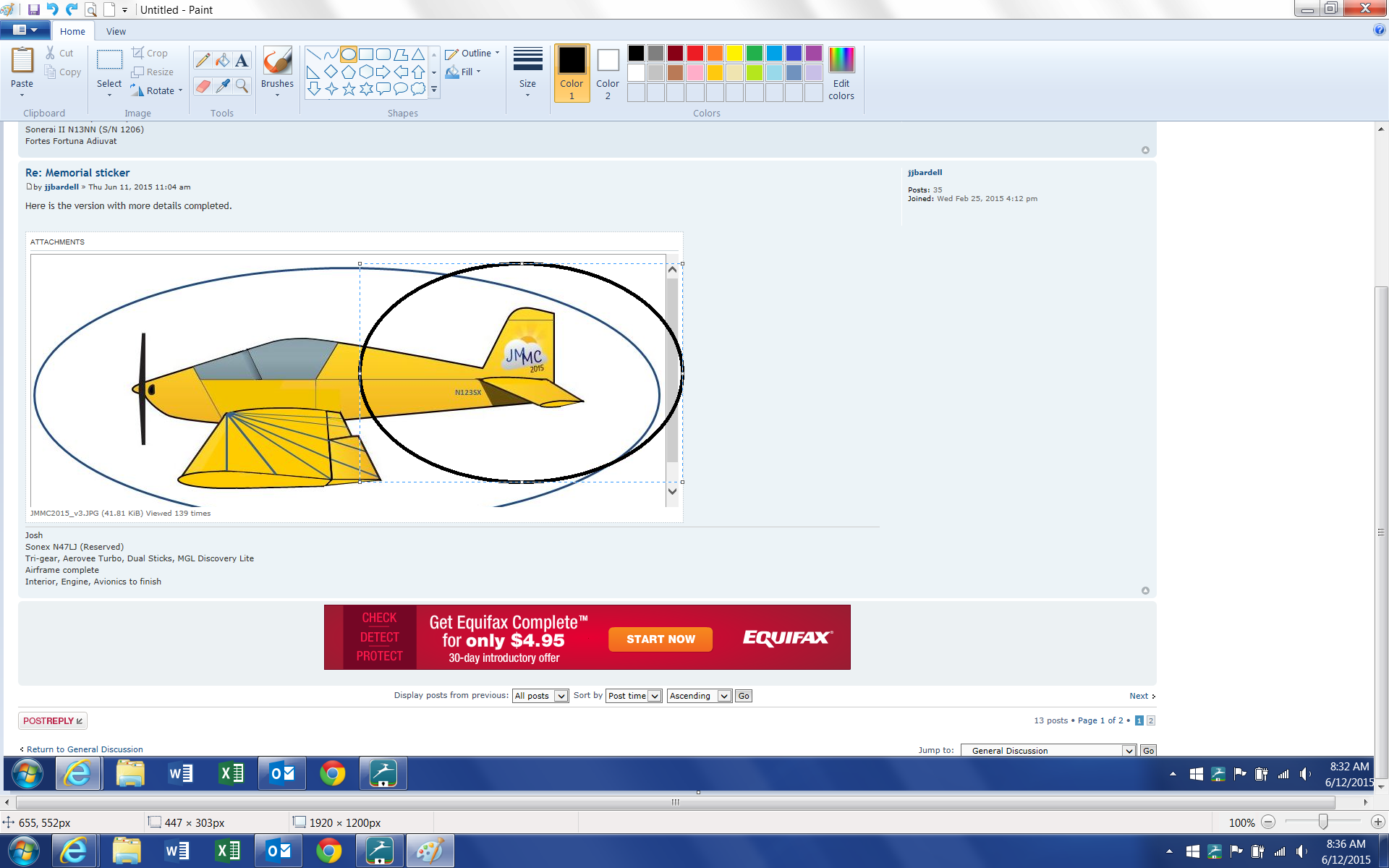This screenshot has height=868, width=1389.
Task: Click Cut in Clipboard group
Action: tap(59, 53)
